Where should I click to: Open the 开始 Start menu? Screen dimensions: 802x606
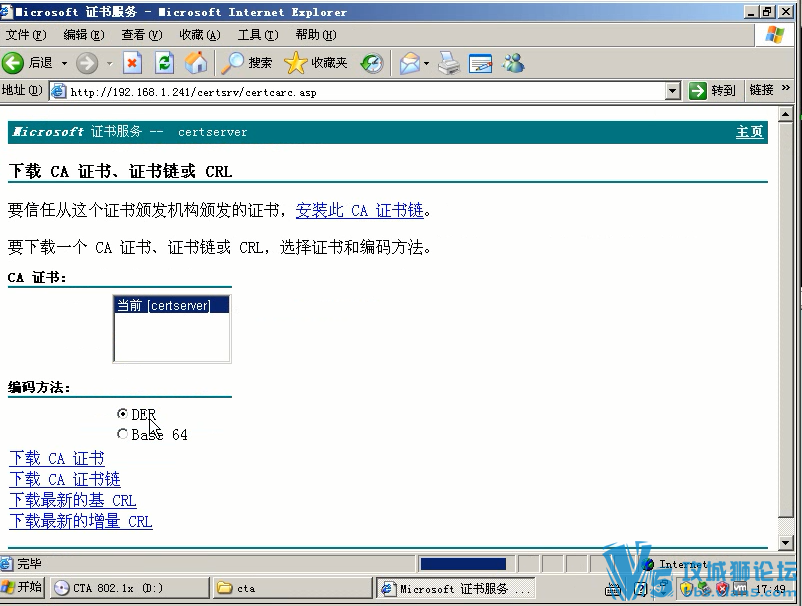(x=23, y=587)
